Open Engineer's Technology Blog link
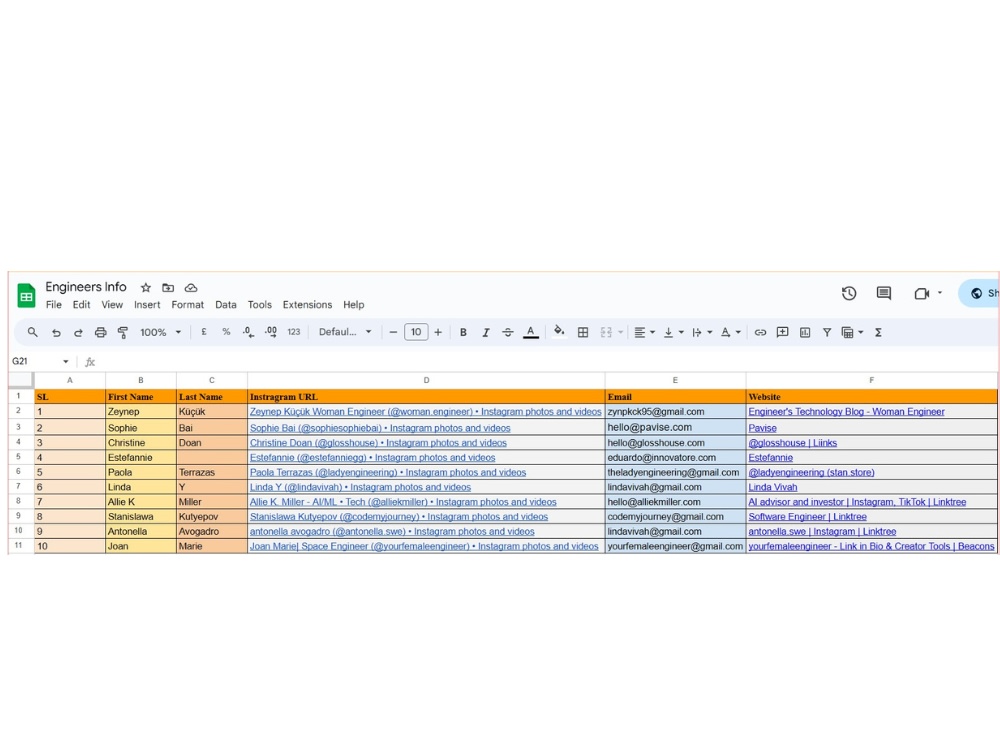The height and width of the screenshot is (750, 1000). click(x=846, y=412)
